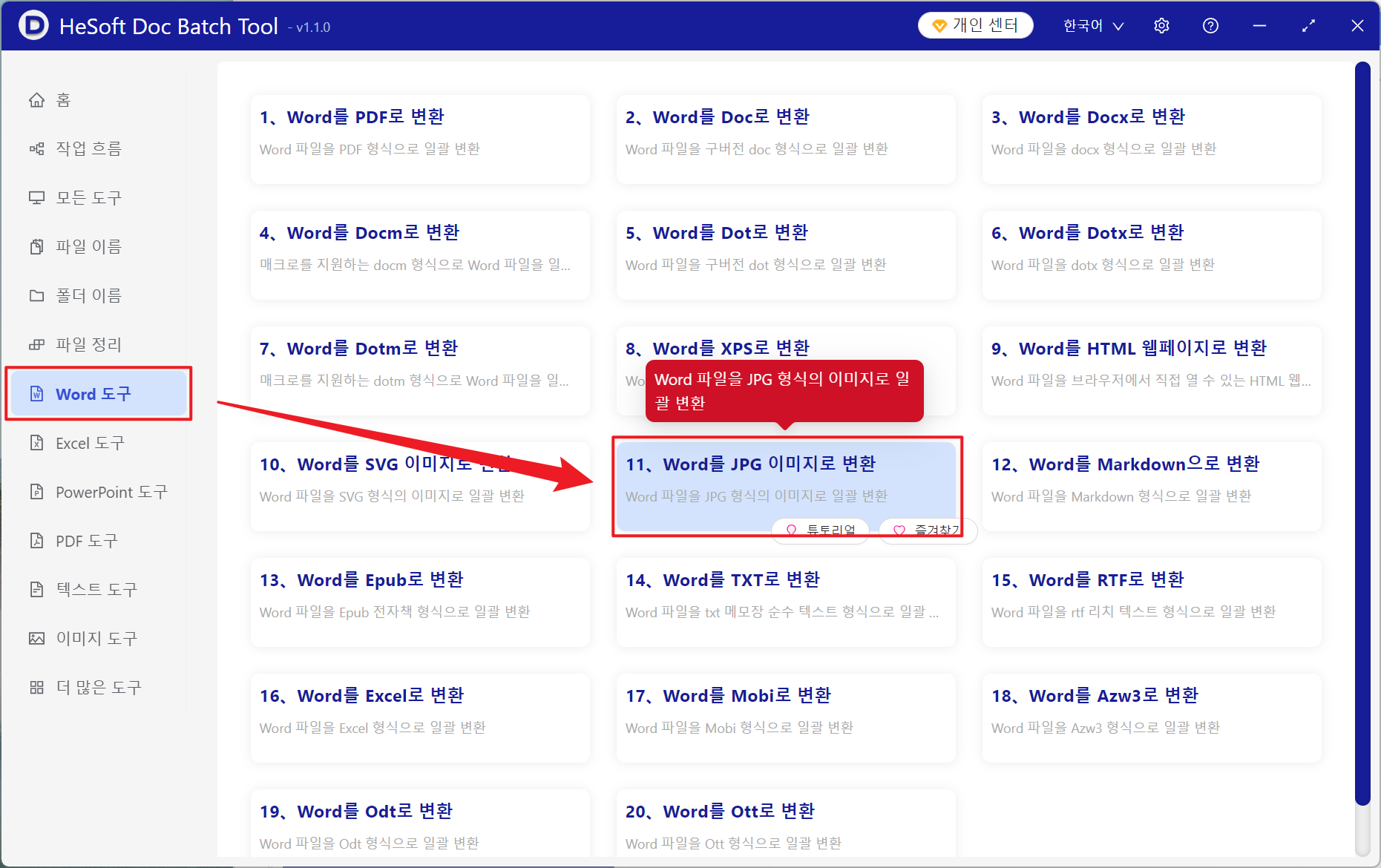Open Word를 Dotx로 변환 card
The width and height of the screenshot is (1381, 868).
tap(1152, 254)
